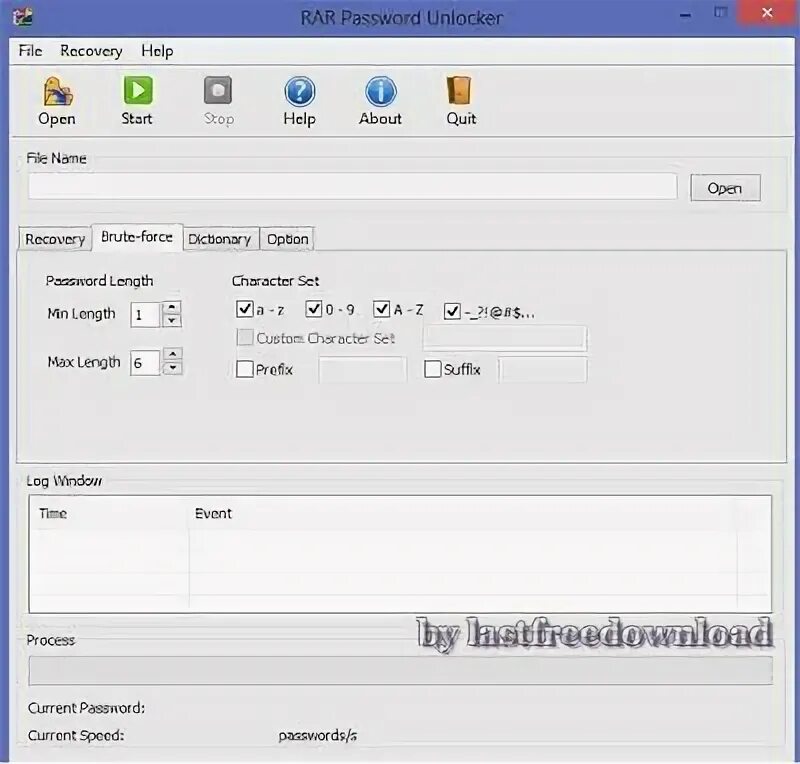800x764 pixels.
Task: Click the Open toolbar icon
Action: point(58,91)
